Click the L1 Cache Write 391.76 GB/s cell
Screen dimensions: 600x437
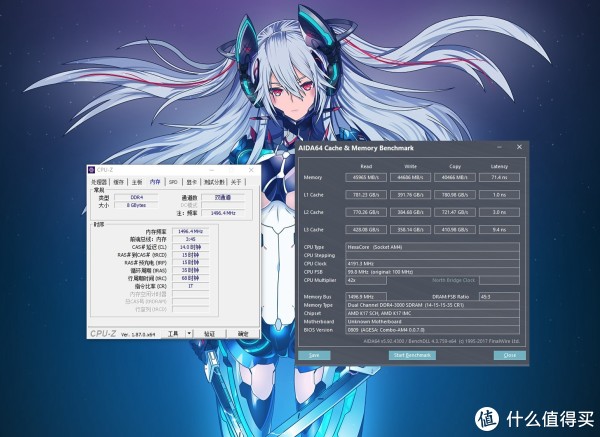tap(410, 195)
